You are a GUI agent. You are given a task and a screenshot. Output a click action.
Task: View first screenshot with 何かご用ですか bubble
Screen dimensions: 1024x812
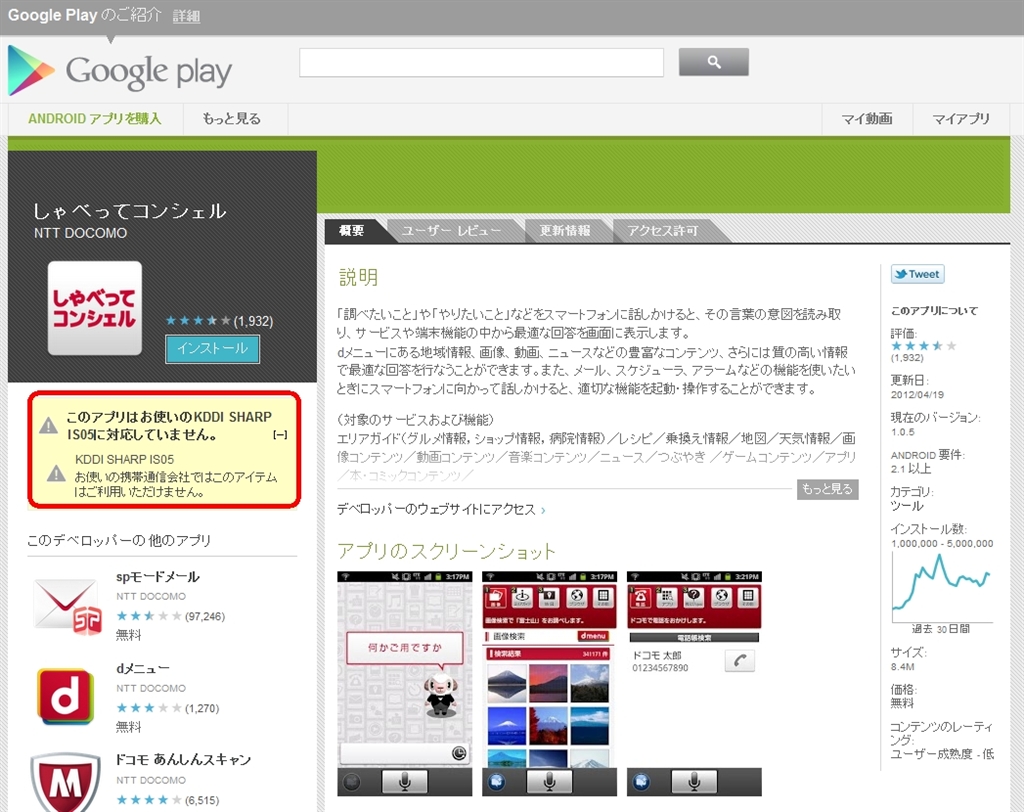tap(405, 683)
